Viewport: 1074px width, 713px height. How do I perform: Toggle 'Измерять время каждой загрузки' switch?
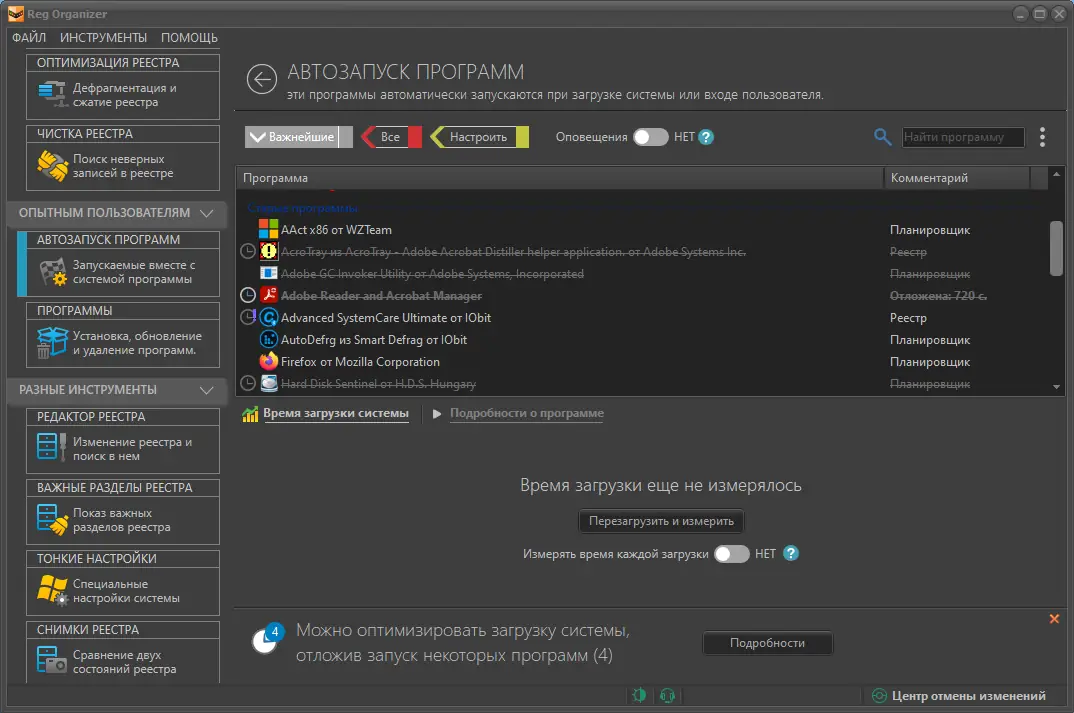click(732, 553)
